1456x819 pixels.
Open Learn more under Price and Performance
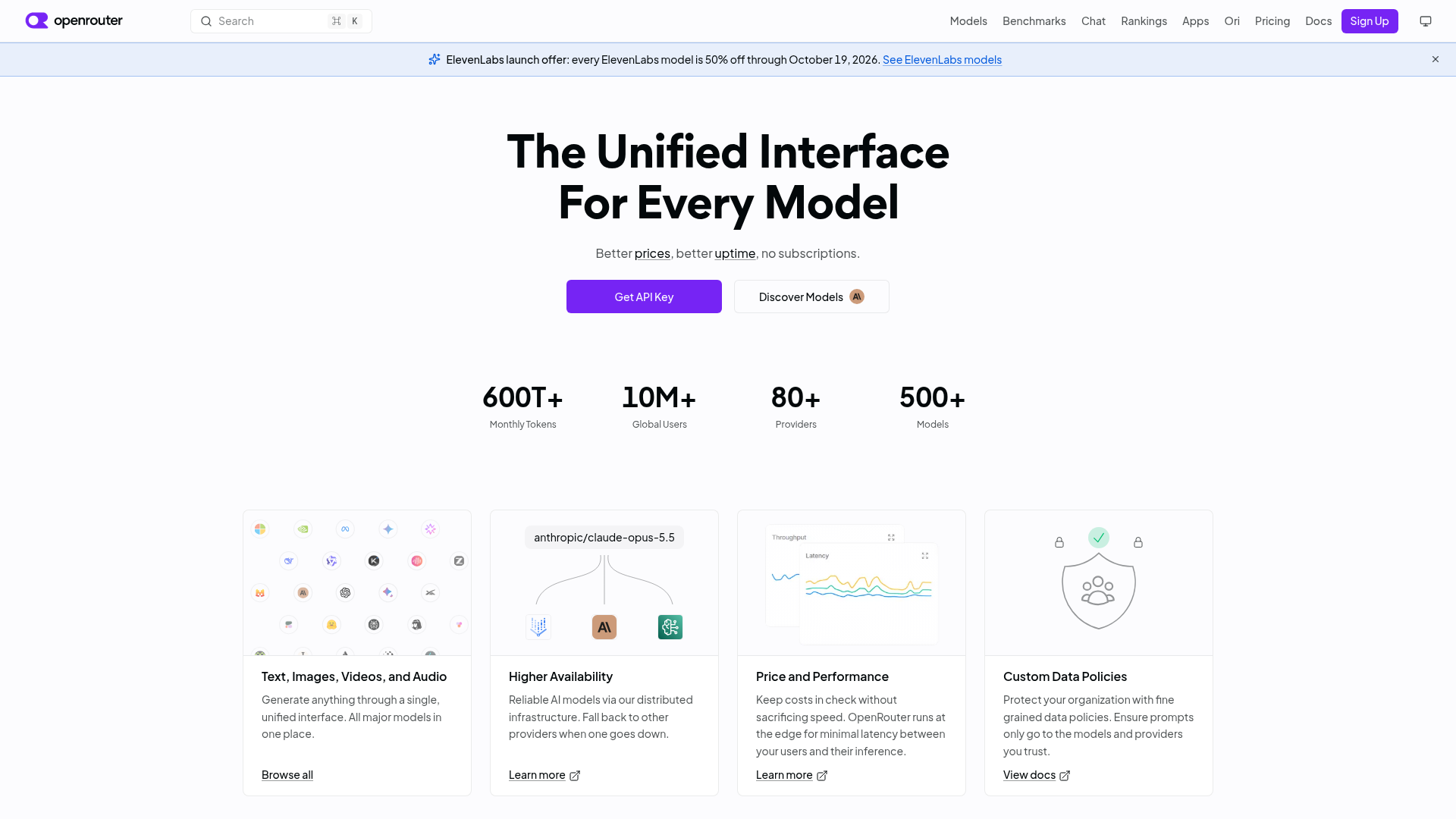(x=792, y=775)
